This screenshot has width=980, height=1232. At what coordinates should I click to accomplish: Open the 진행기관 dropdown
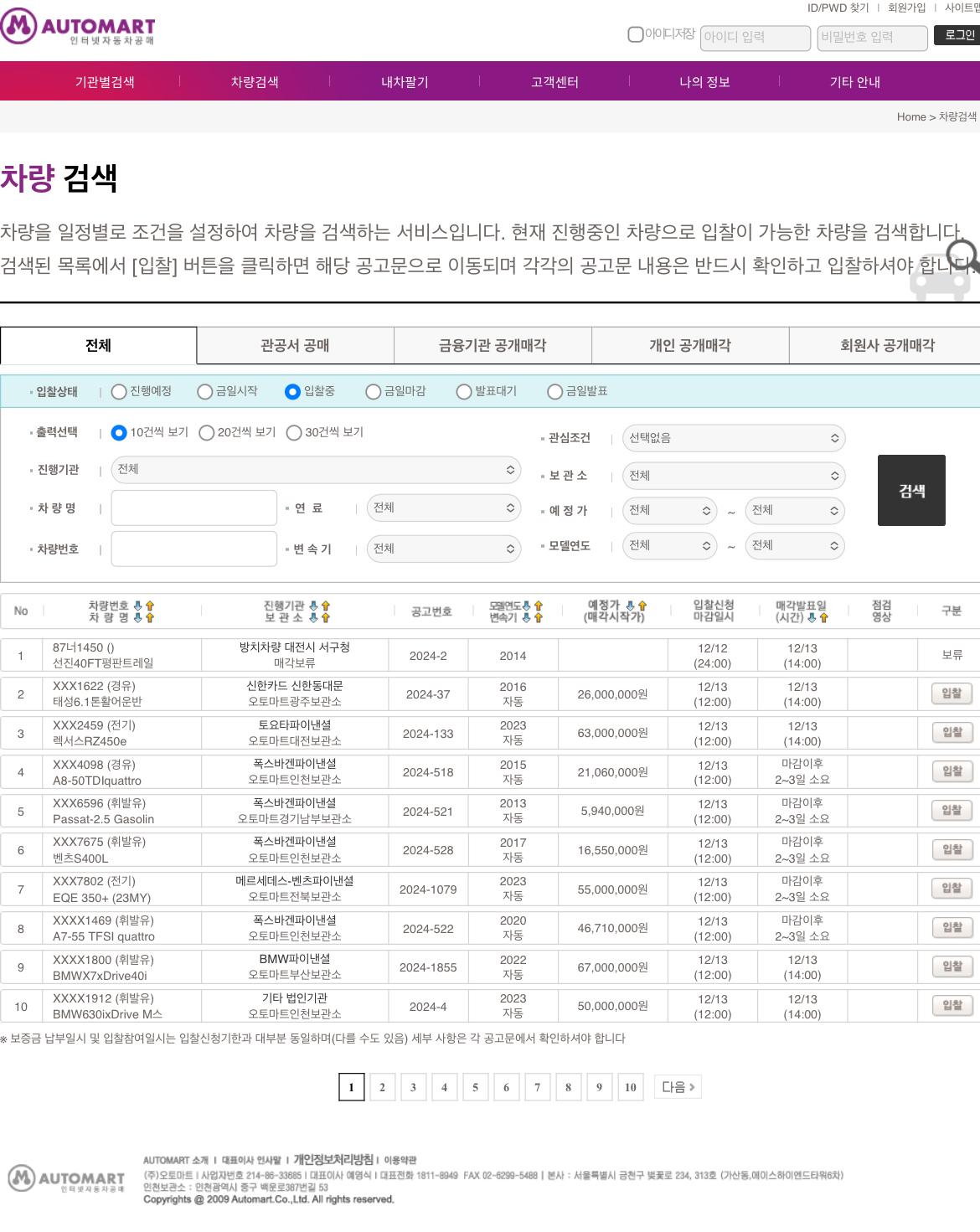tap(316, 470)
